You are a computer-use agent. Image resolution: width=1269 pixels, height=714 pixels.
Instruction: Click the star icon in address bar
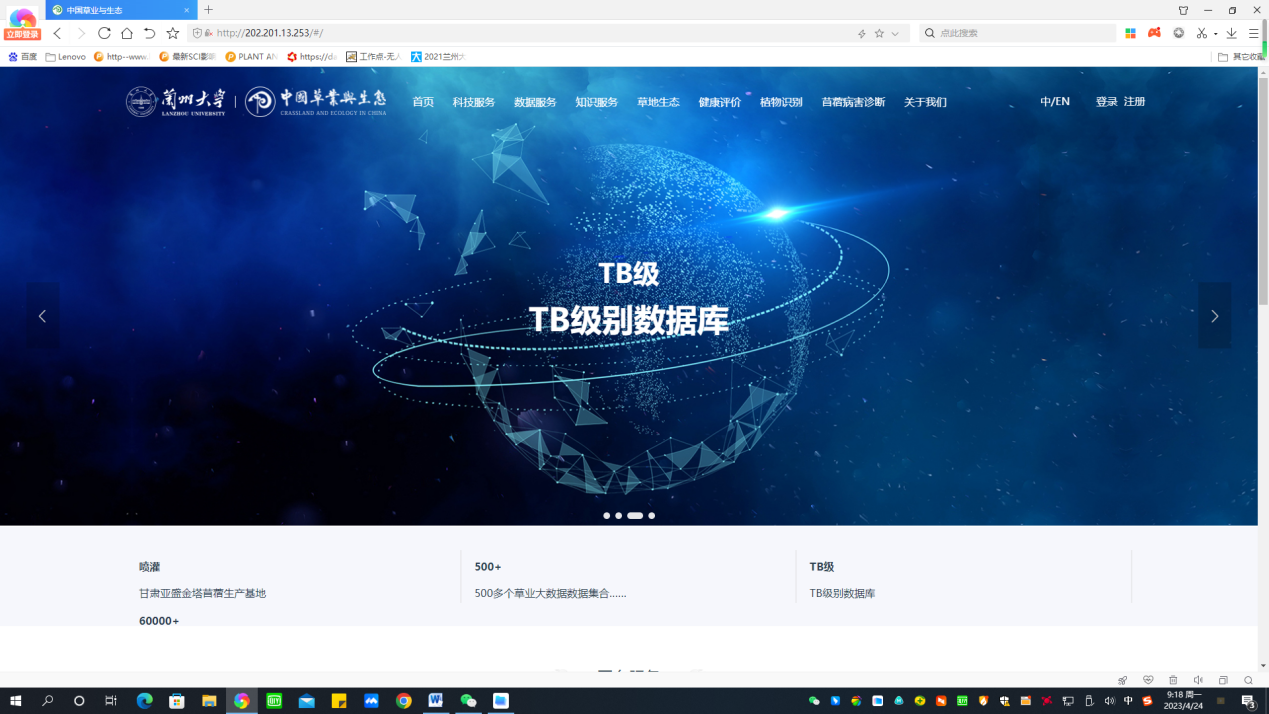879,33
